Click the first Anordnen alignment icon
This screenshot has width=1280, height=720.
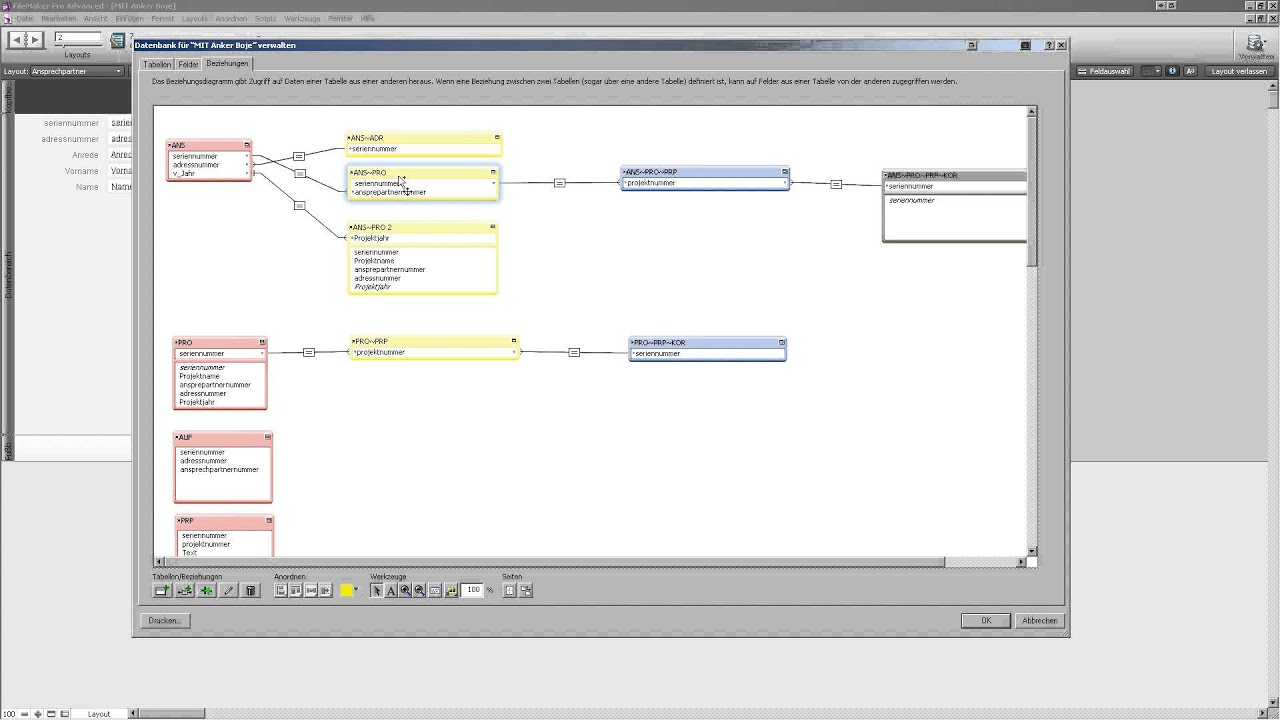281,591
